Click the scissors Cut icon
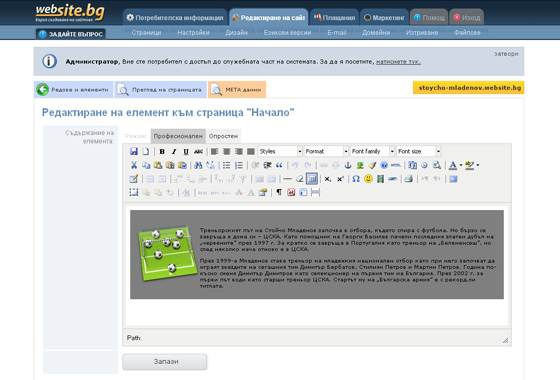Screen dimensions: 560x380 click(134, 165)
